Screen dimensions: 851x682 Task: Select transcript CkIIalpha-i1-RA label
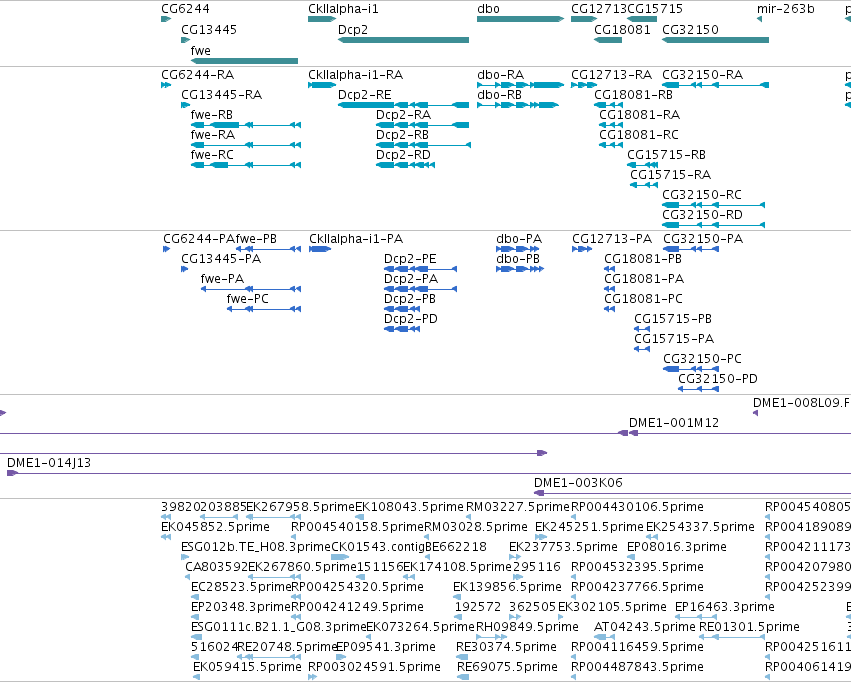[355, 74]
